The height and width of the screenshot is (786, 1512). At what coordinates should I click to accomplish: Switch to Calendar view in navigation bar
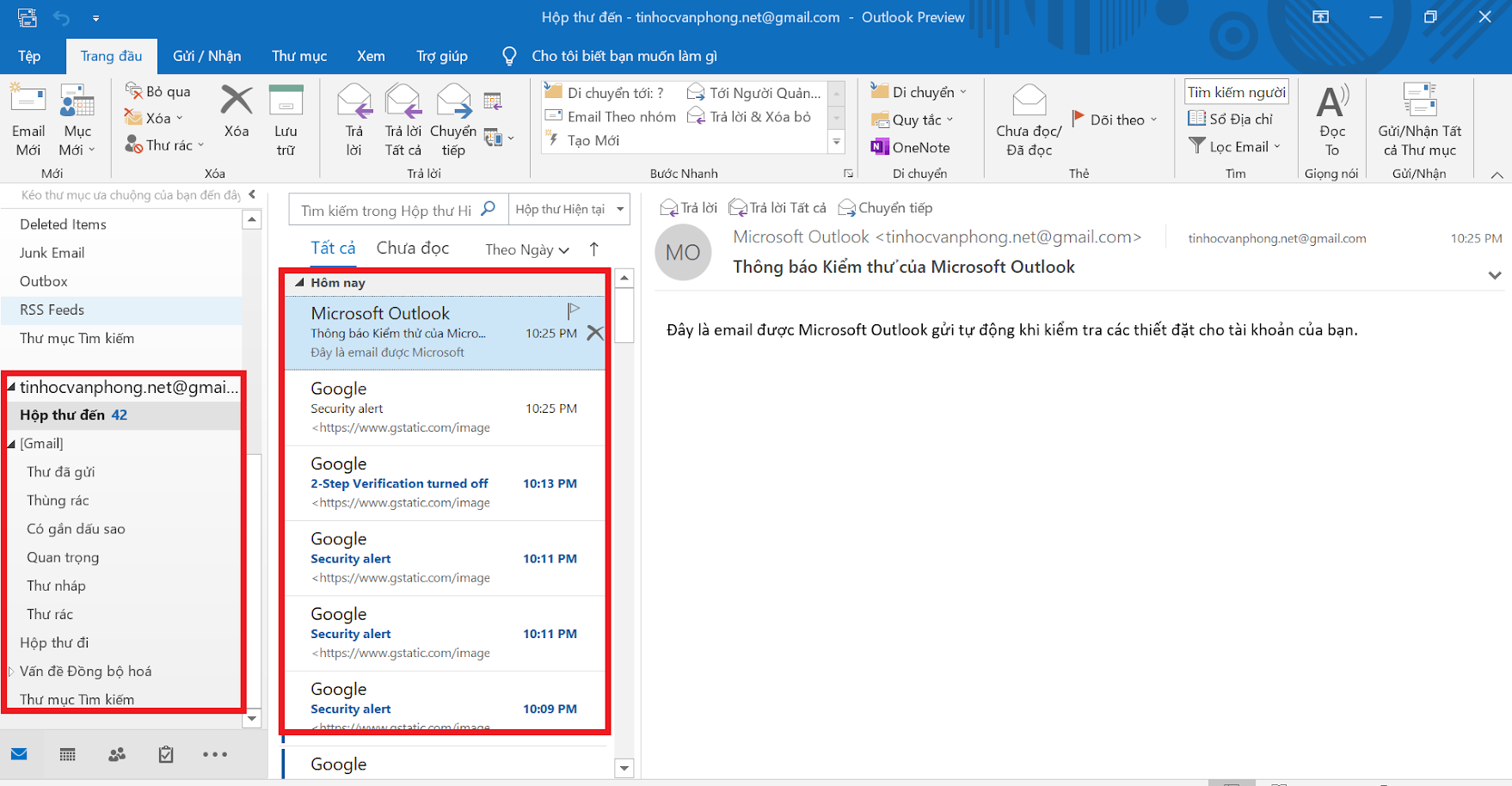pyautogui.click(x=68, y=754)
